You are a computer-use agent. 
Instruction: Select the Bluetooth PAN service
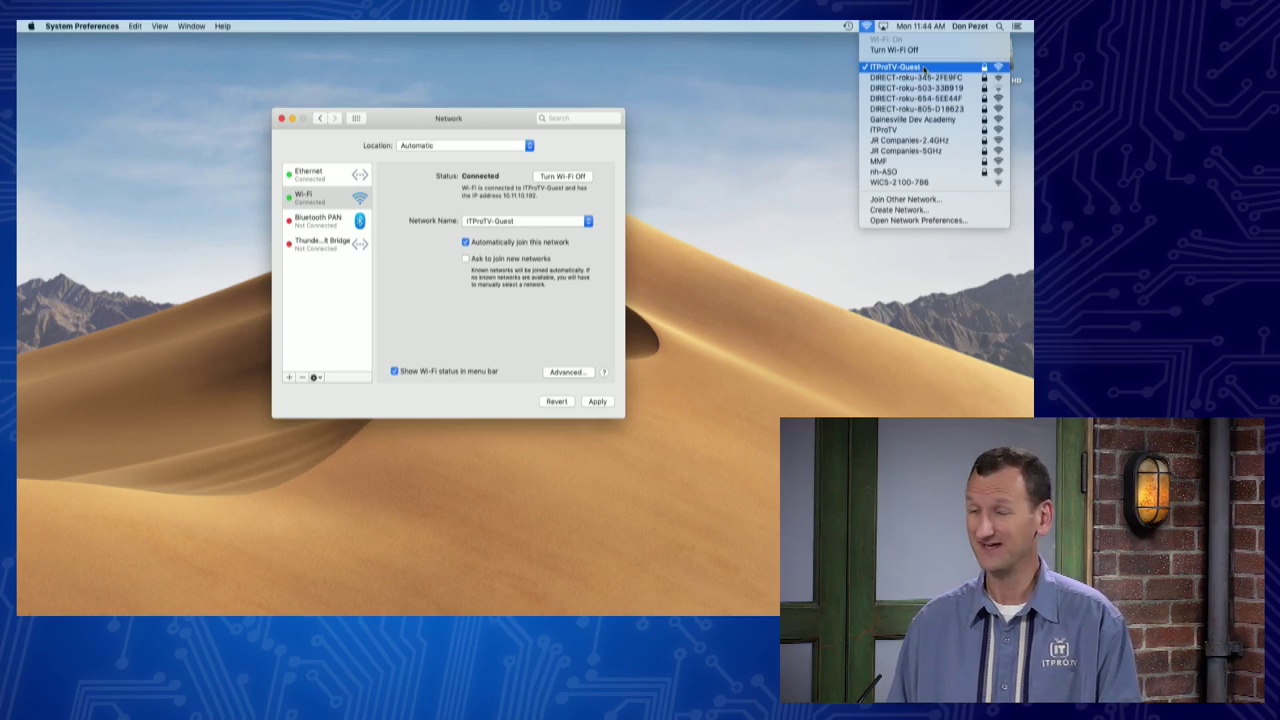click(x=327, y=221)
